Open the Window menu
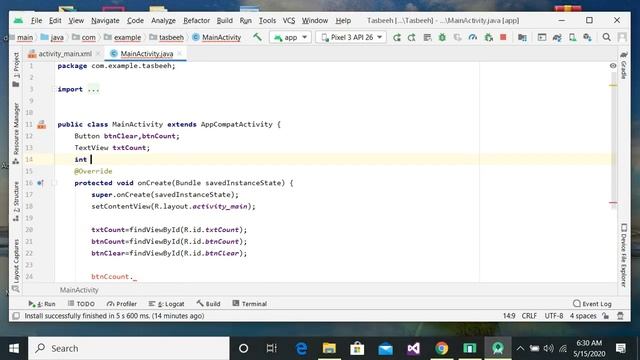Image resolution: width=640 pixels, height=360 pixels. (315, 20)
